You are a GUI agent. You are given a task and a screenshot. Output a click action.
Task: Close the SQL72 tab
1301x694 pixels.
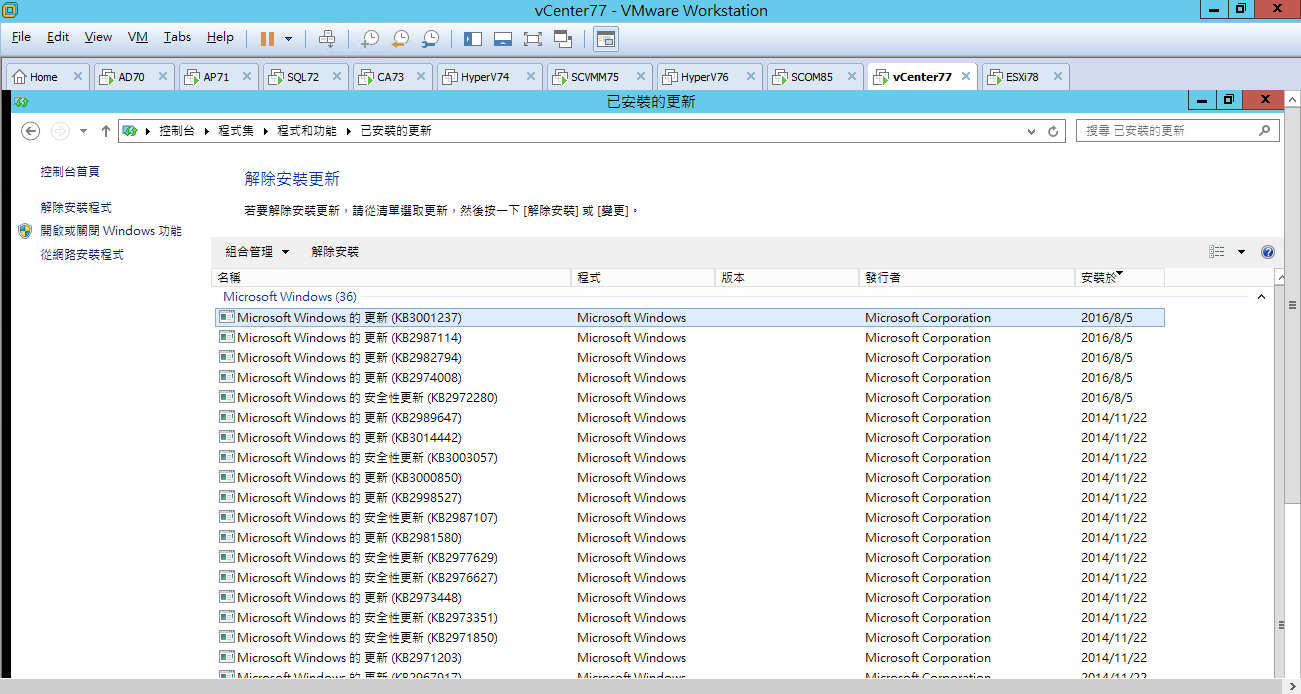336,77
